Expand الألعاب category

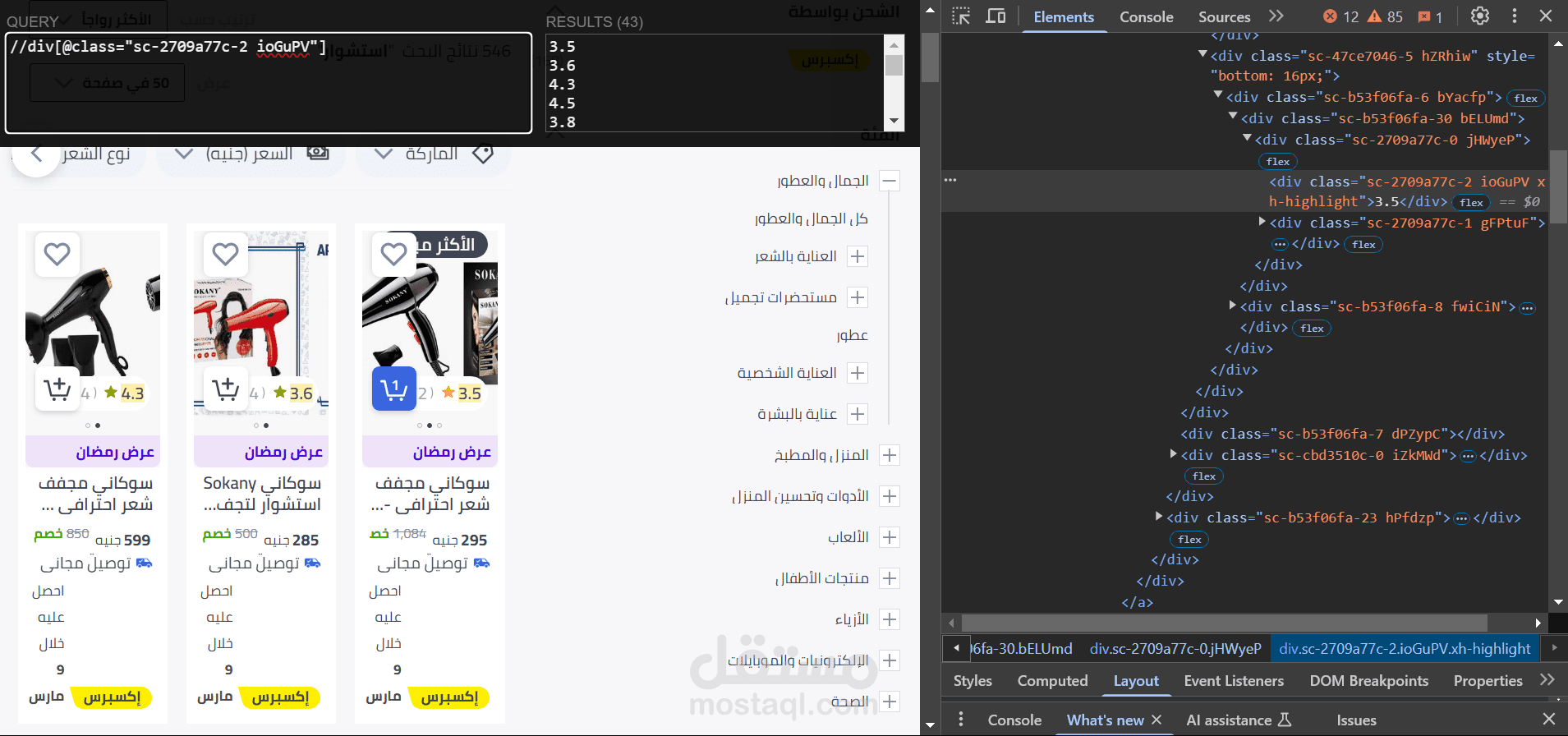[x=890, y=537]
